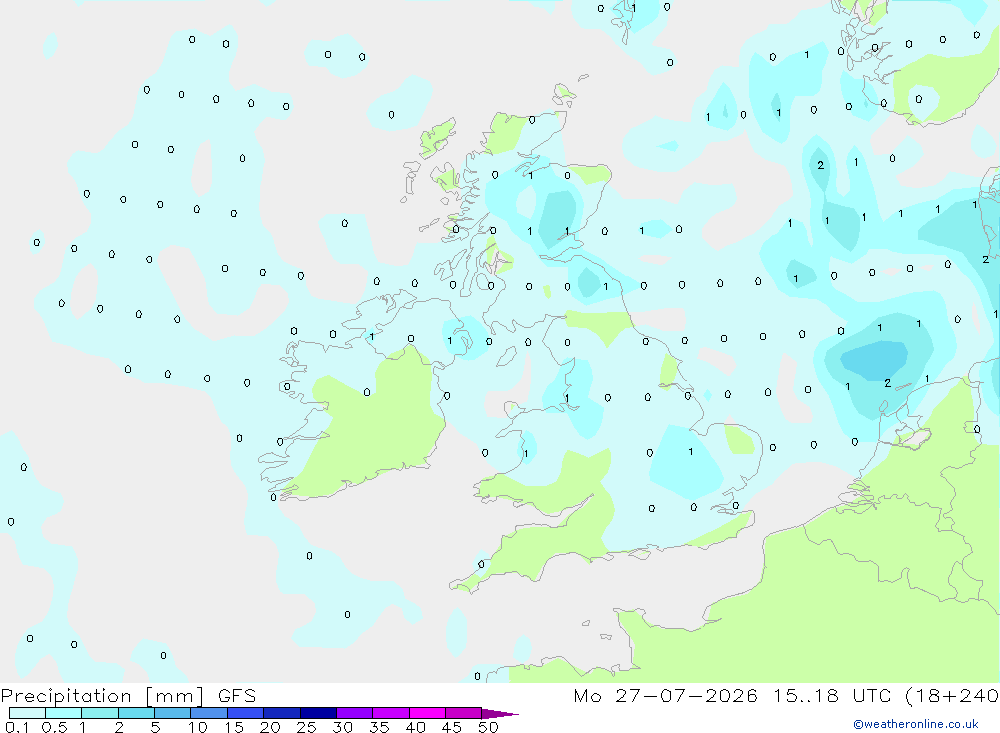This screenshot has width=1000, height=733.
Task: Click the '25' legend value
Action: click(x=306, y=727)
